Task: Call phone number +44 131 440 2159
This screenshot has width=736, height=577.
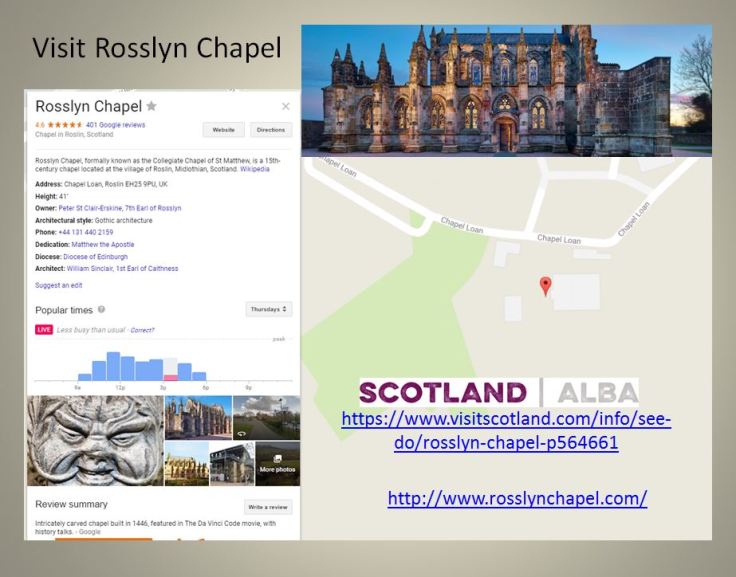Action: [x=85, y=232]
